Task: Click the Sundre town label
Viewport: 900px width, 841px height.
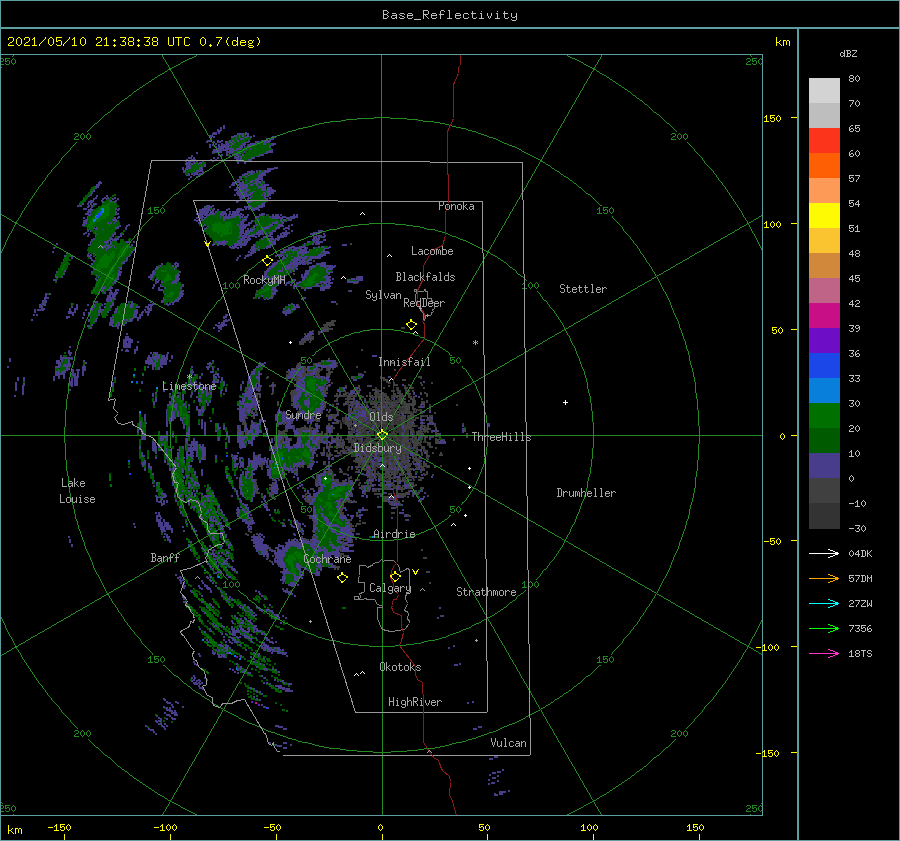Action: 303,414
